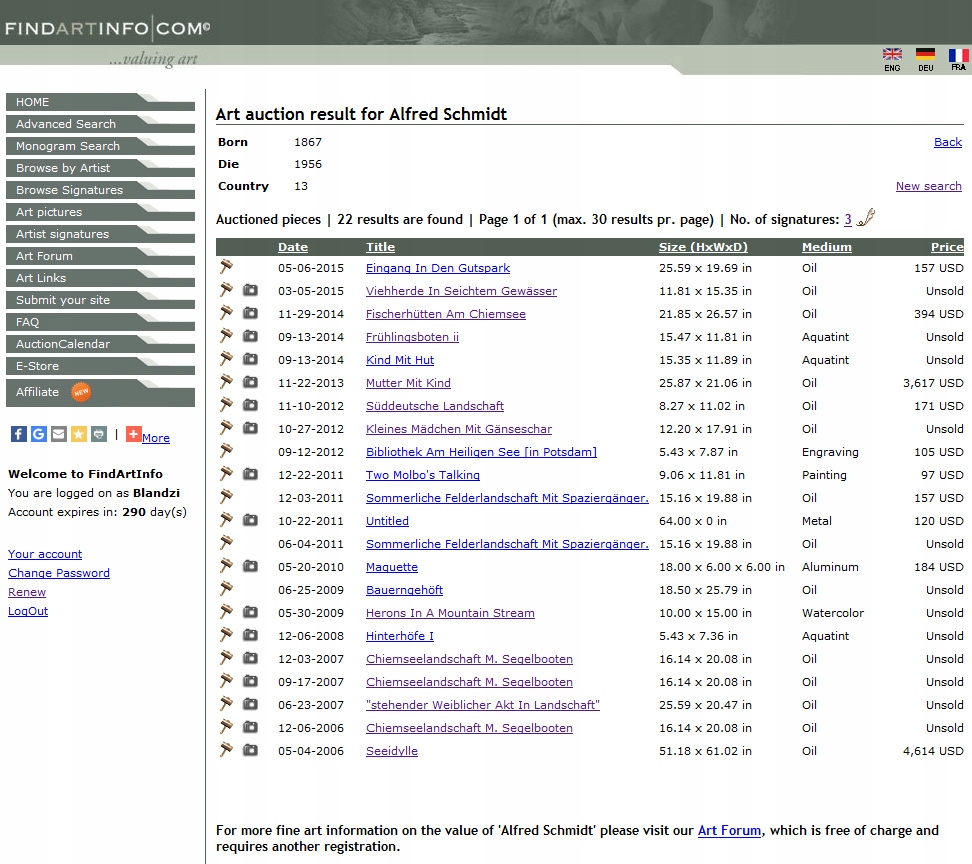Viewport: 972px width, 864px height.
Task: Click gavel icon for Bauerngehöft row
Action: pyautogui.click(x=226, y=588)
